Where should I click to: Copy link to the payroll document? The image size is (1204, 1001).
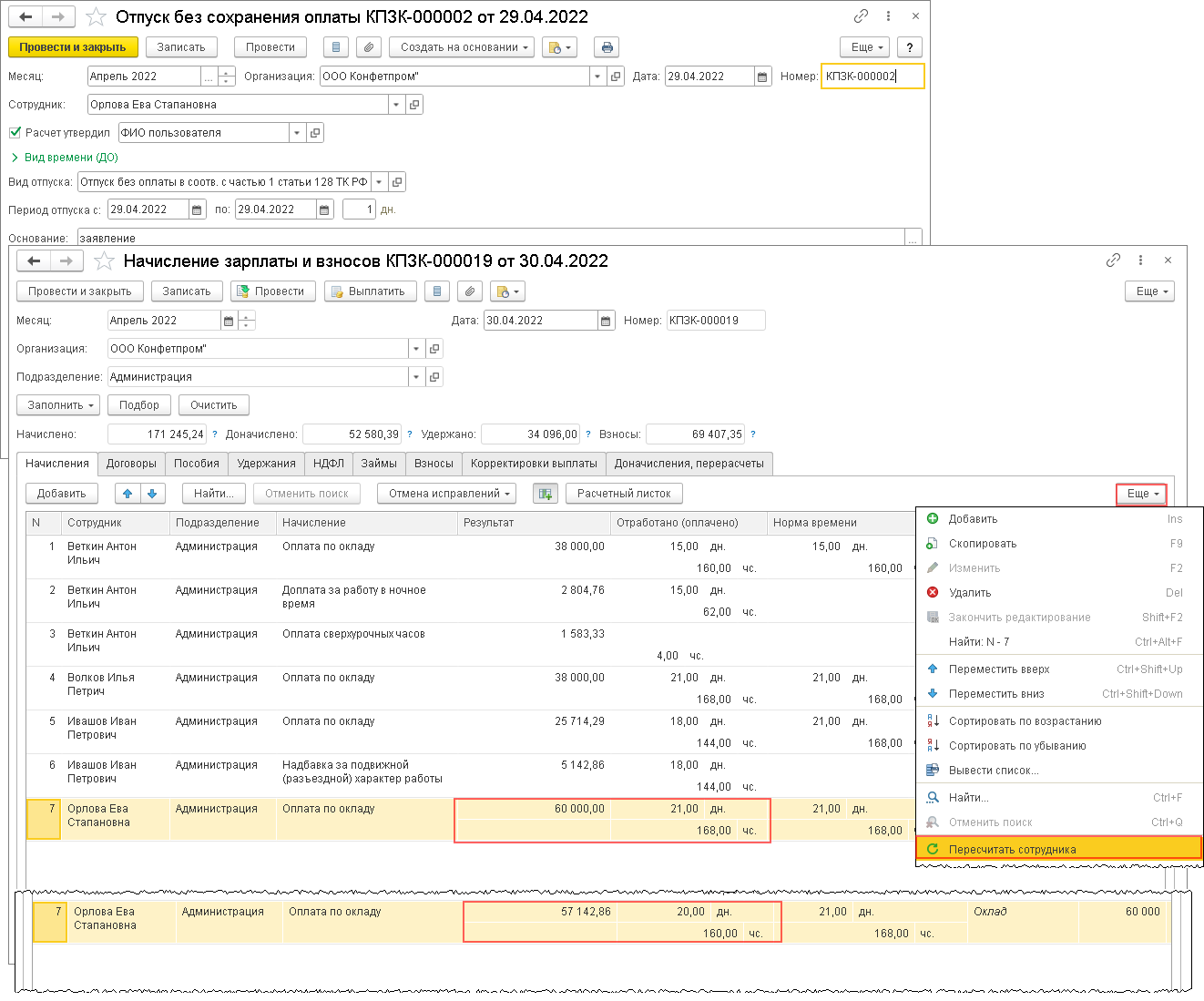[x=1113, y=260]
